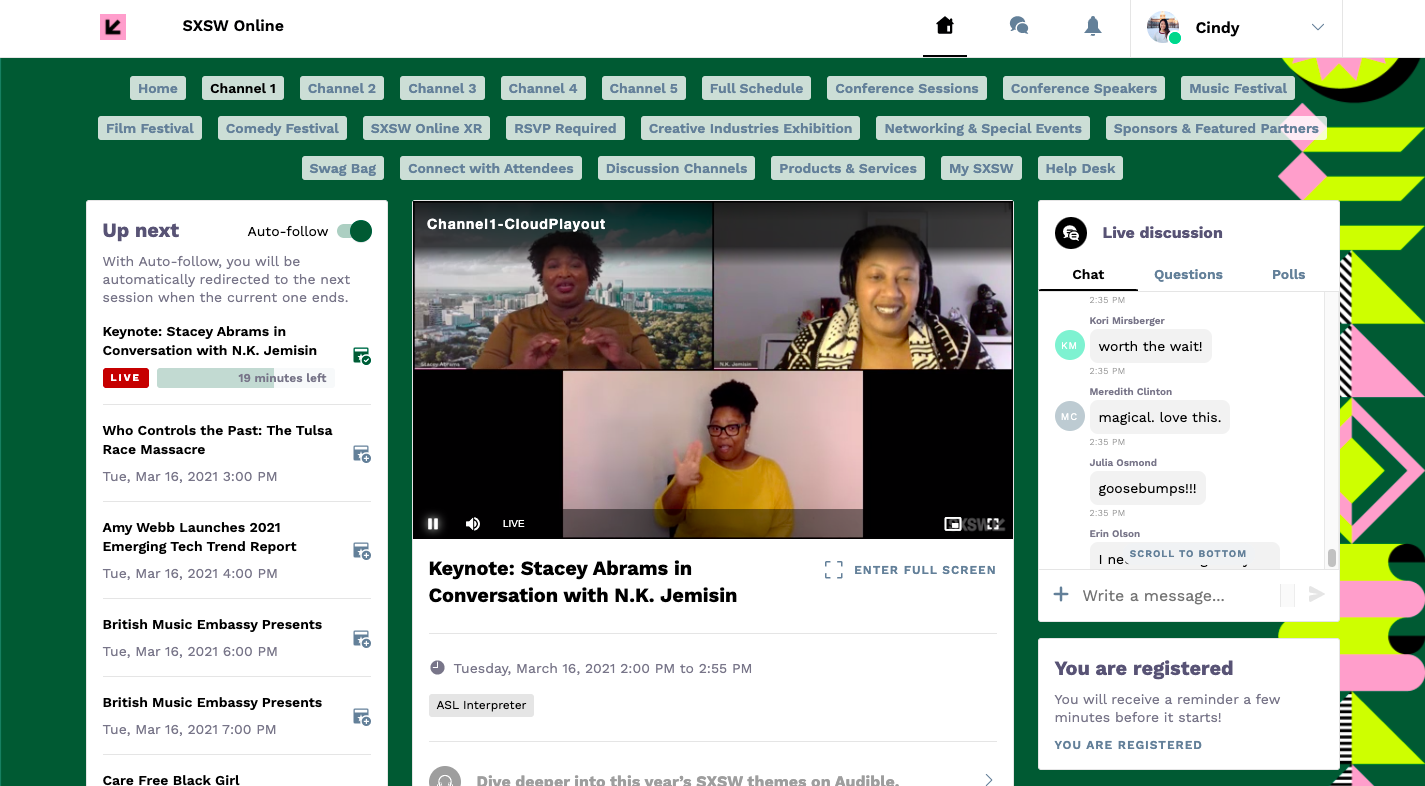Screen dimensions: 1425x786
Task: Open Discussion Channels
Action: tap(676, 168)
